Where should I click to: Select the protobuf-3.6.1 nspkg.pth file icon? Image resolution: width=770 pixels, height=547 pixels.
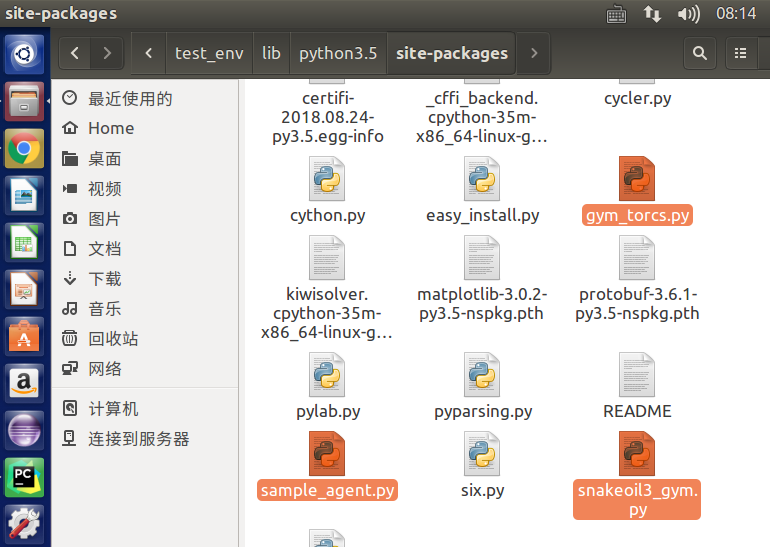click(x=637, y=258)
